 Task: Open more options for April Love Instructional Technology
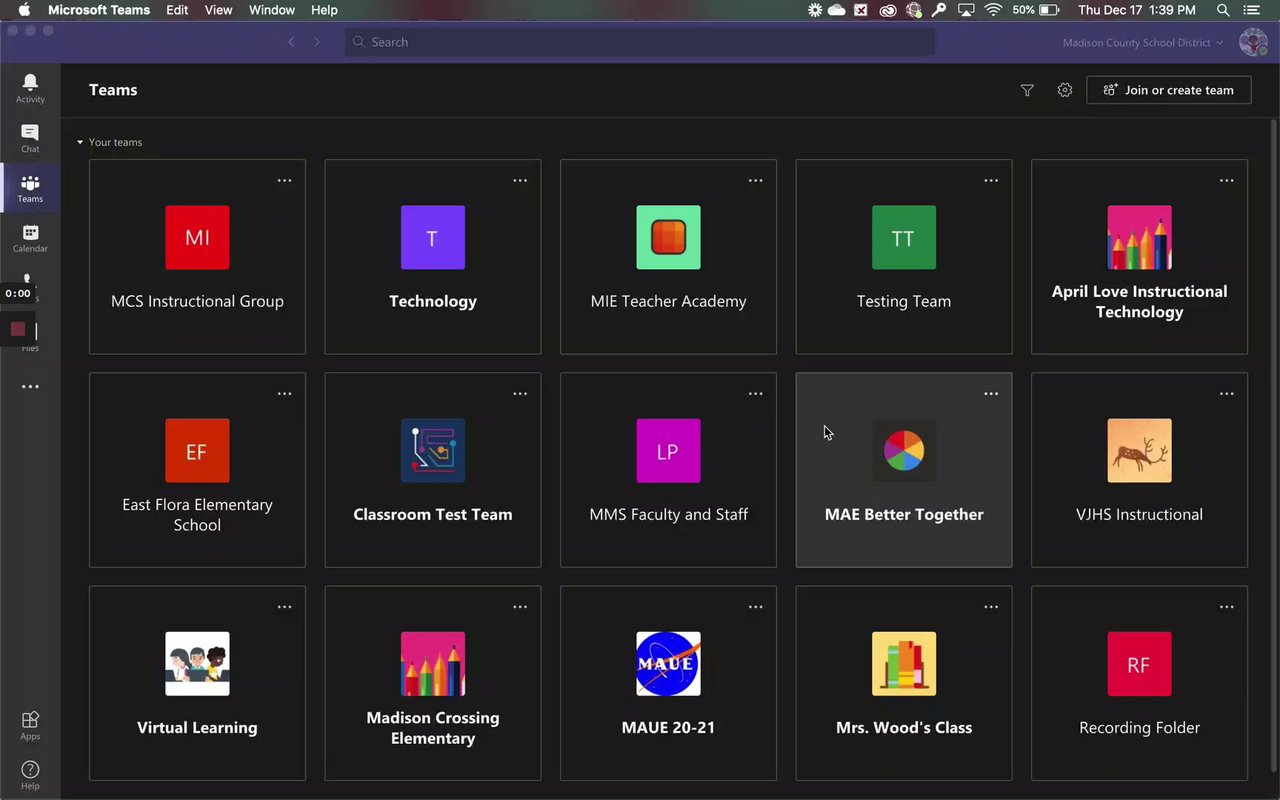point(1227,181)
